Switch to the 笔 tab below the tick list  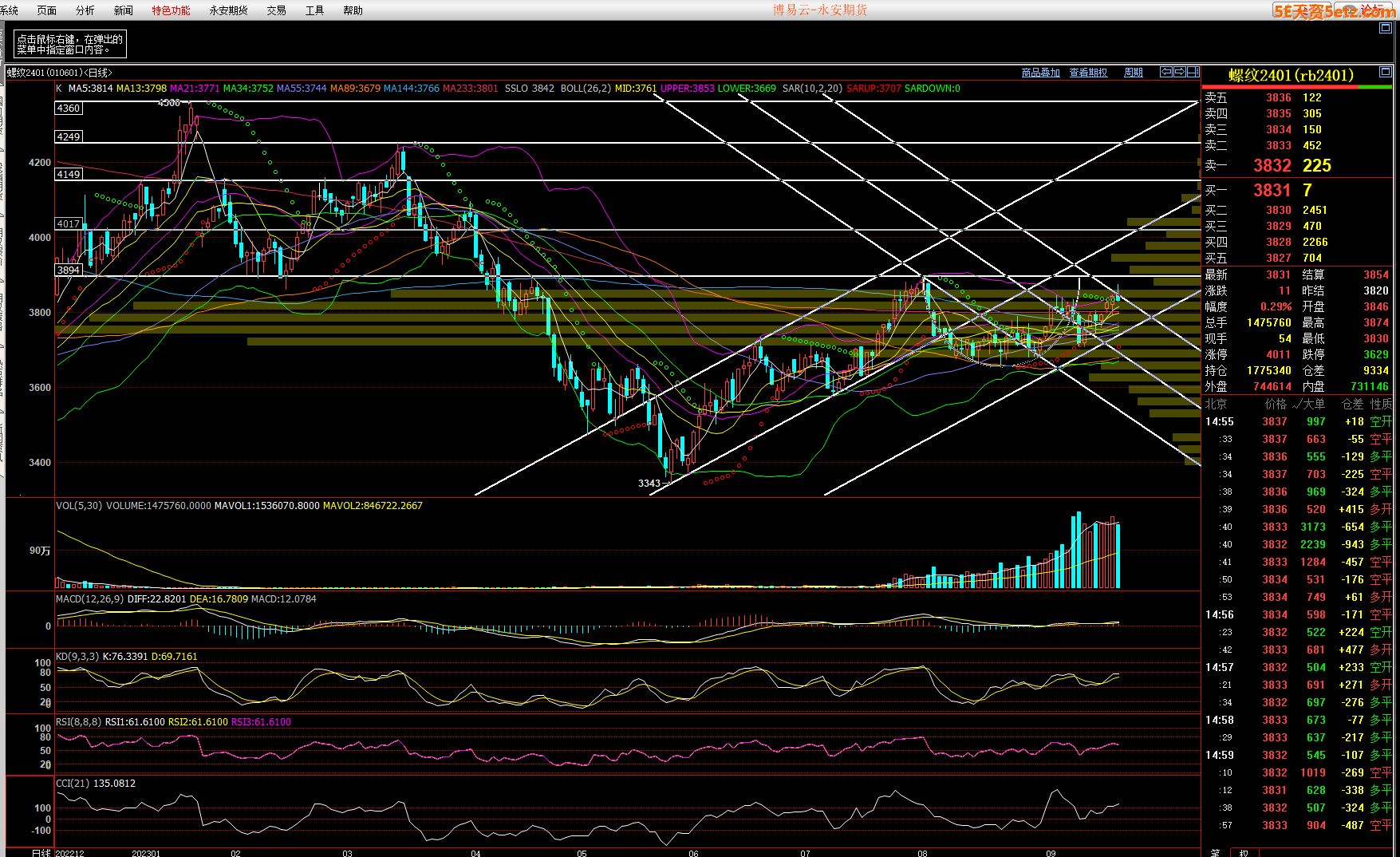tap(1215, 852)
